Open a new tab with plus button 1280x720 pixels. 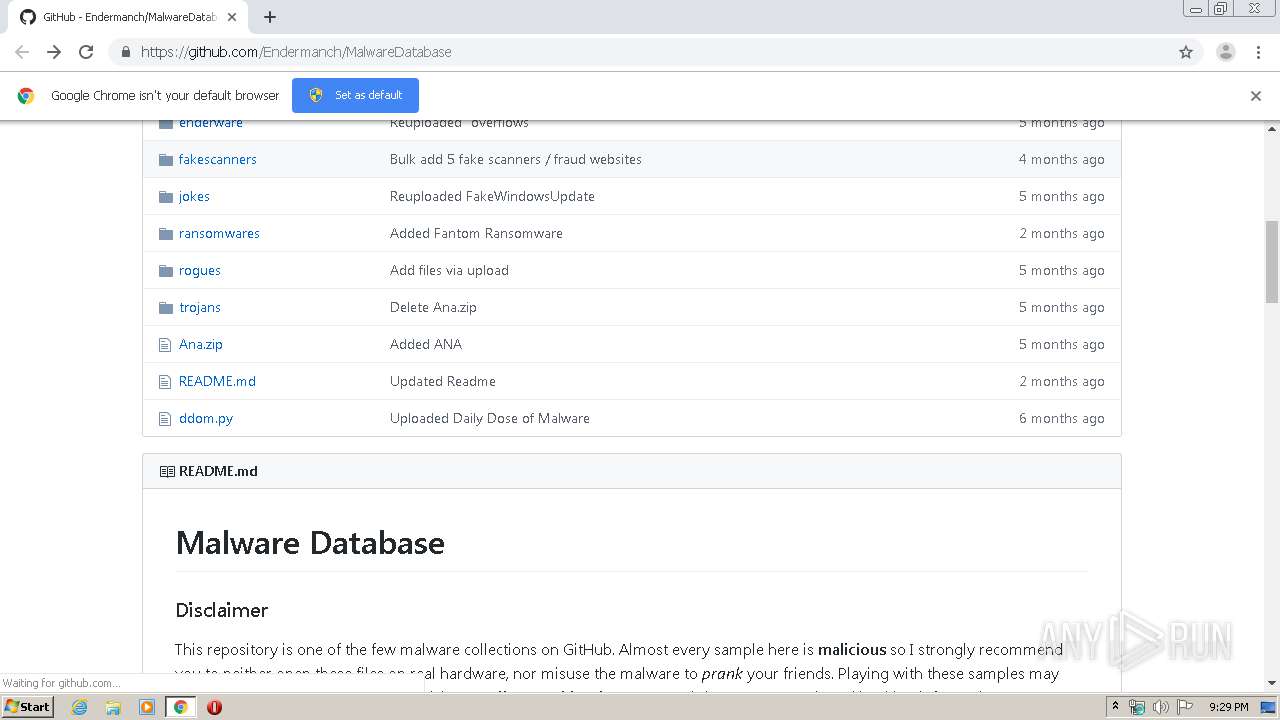click(x=270, y=17)
